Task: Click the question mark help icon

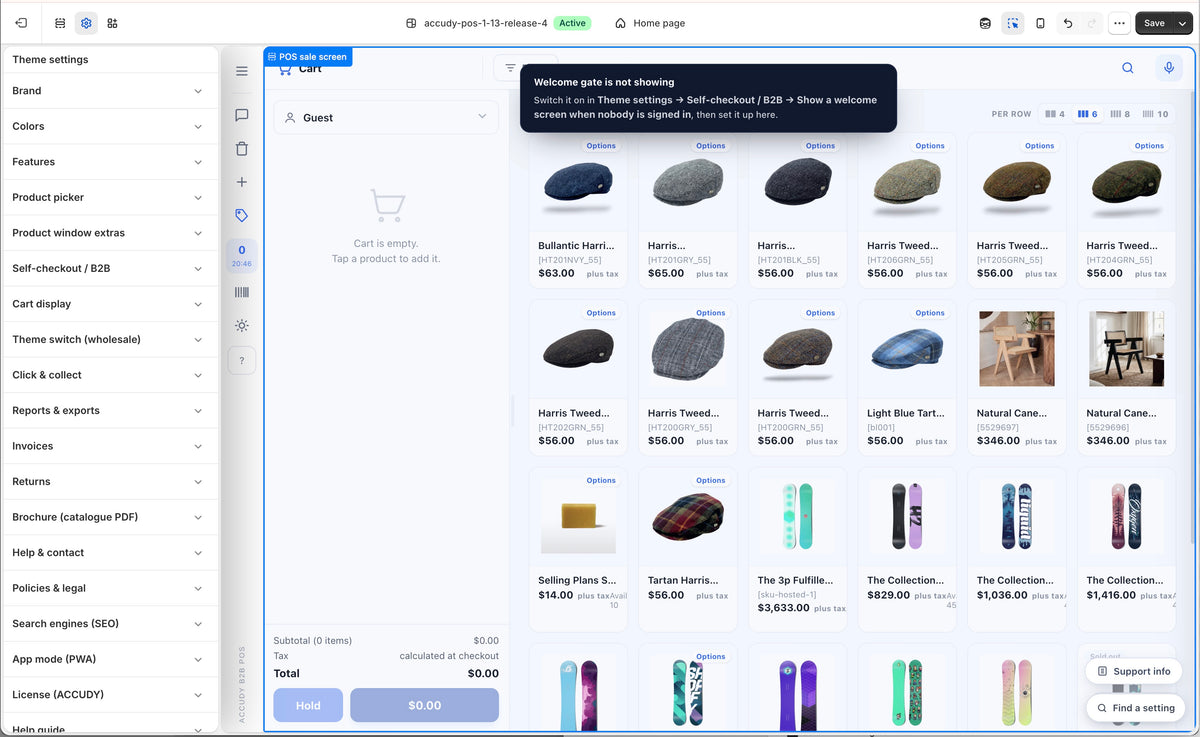Action: click(x=242, y=360)
